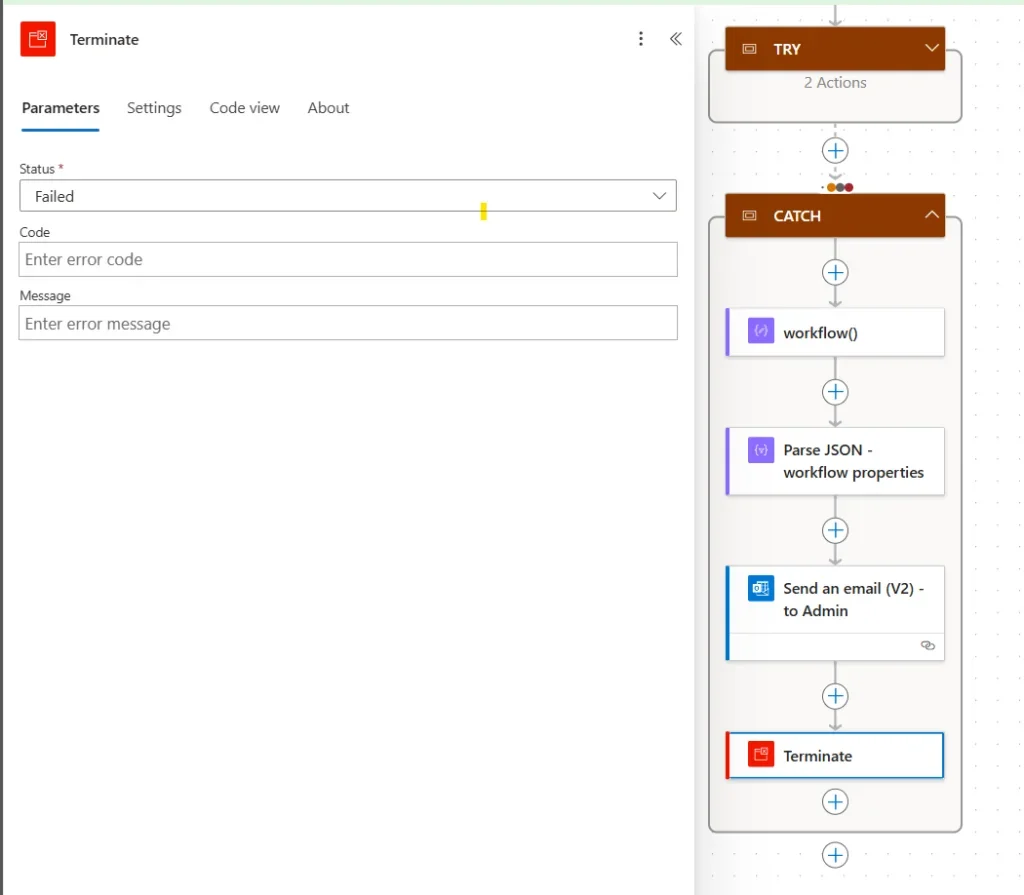
Task: Select the Terminate action card in CATCH
Action: click(835, 756)
